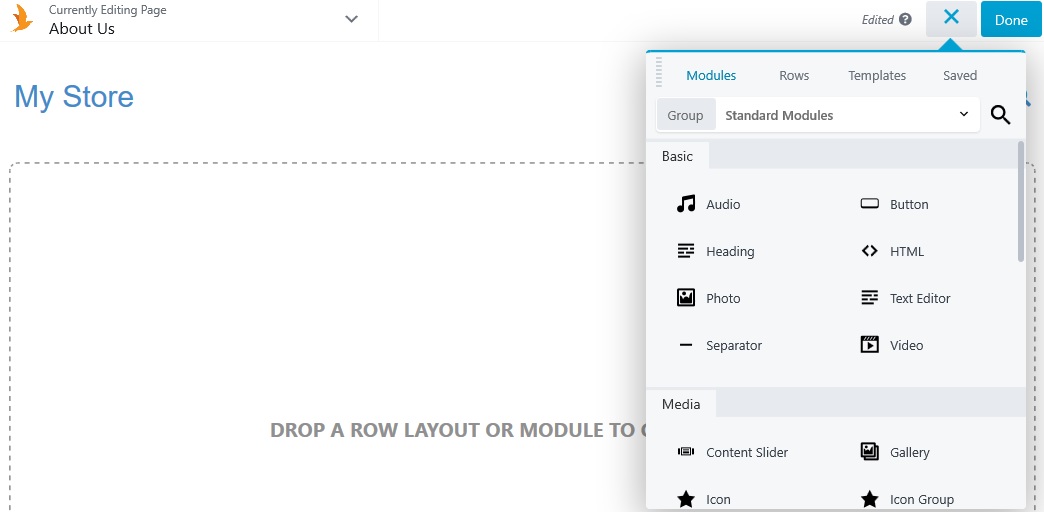
Task: Click the star icon beside Icon Group
Action: [x=870, y=499]
